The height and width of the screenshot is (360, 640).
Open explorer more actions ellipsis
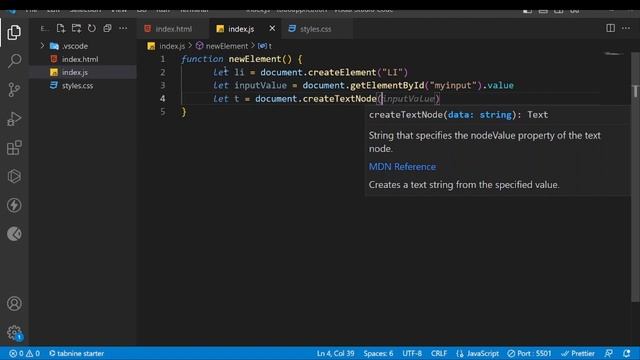123,28
